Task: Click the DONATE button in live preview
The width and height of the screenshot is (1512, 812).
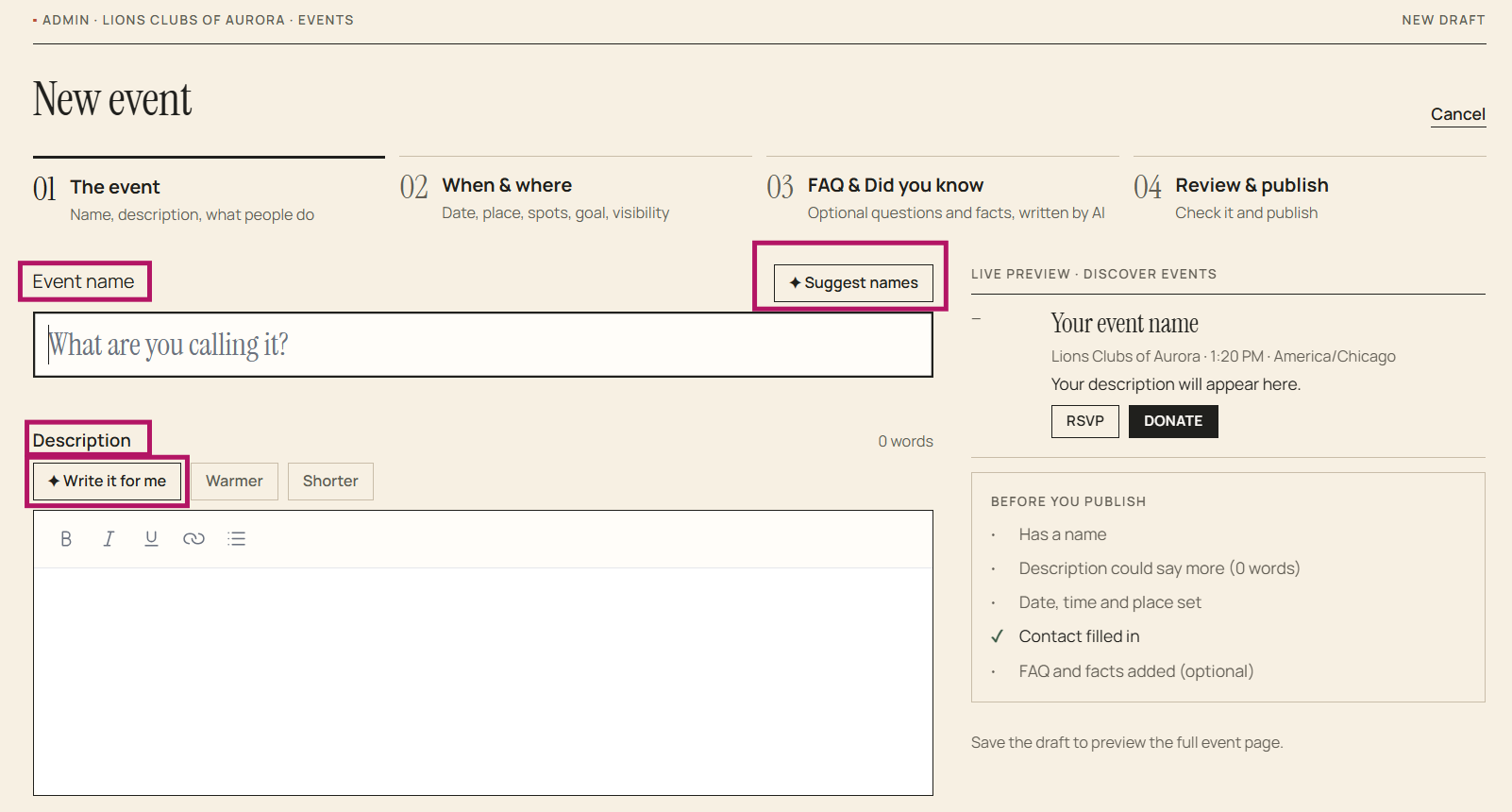Action: pyautogui.click(x=1173, y=421)
